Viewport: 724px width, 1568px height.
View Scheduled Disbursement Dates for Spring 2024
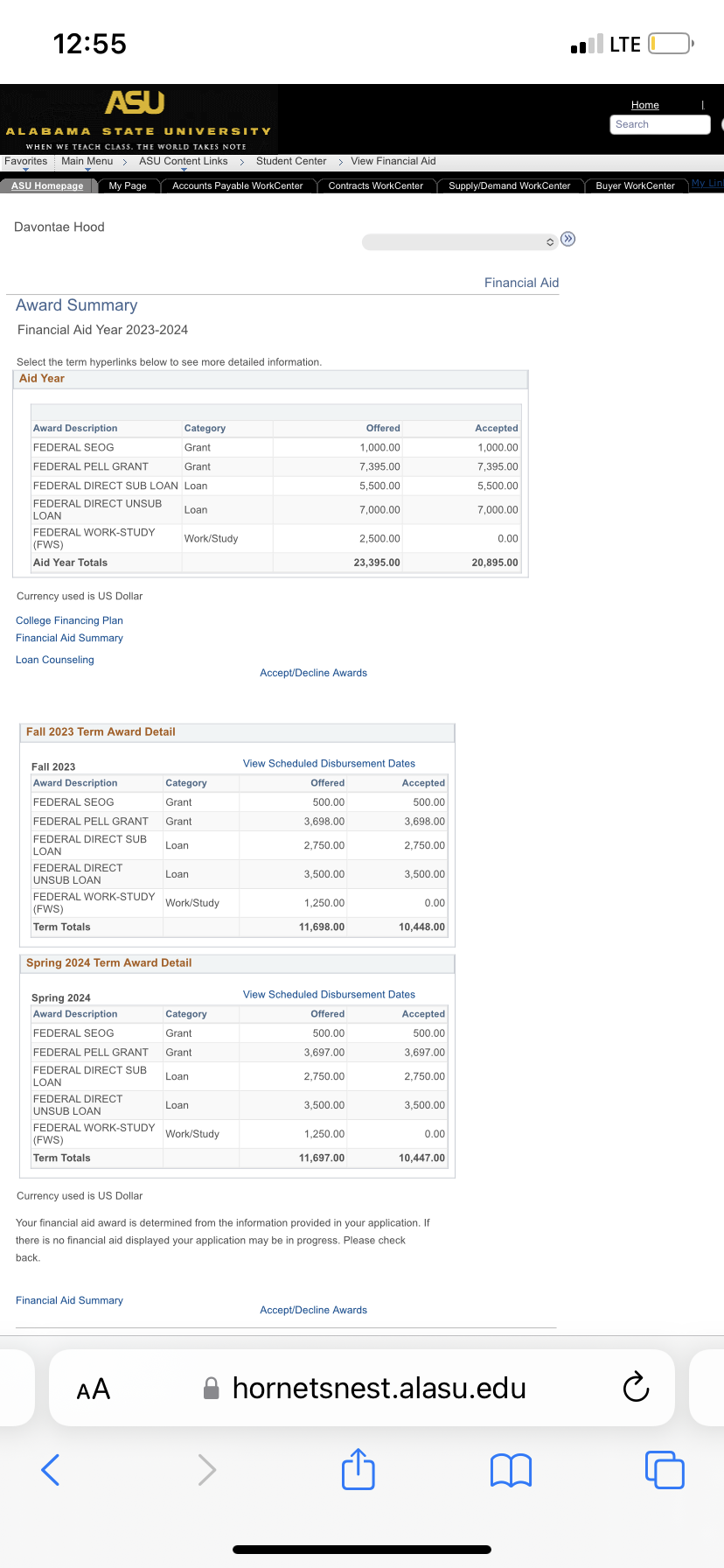tap(329, 995)
